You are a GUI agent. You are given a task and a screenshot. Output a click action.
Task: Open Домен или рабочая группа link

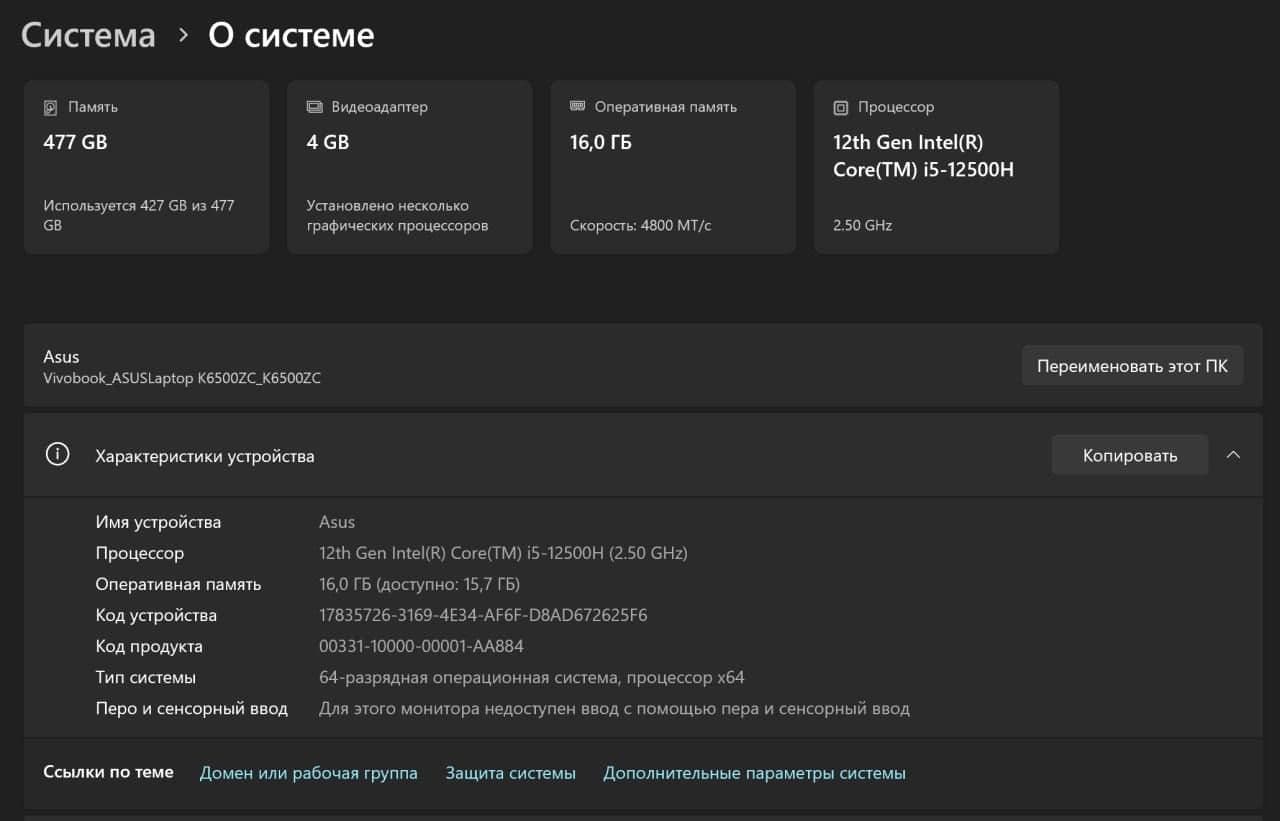309,773
